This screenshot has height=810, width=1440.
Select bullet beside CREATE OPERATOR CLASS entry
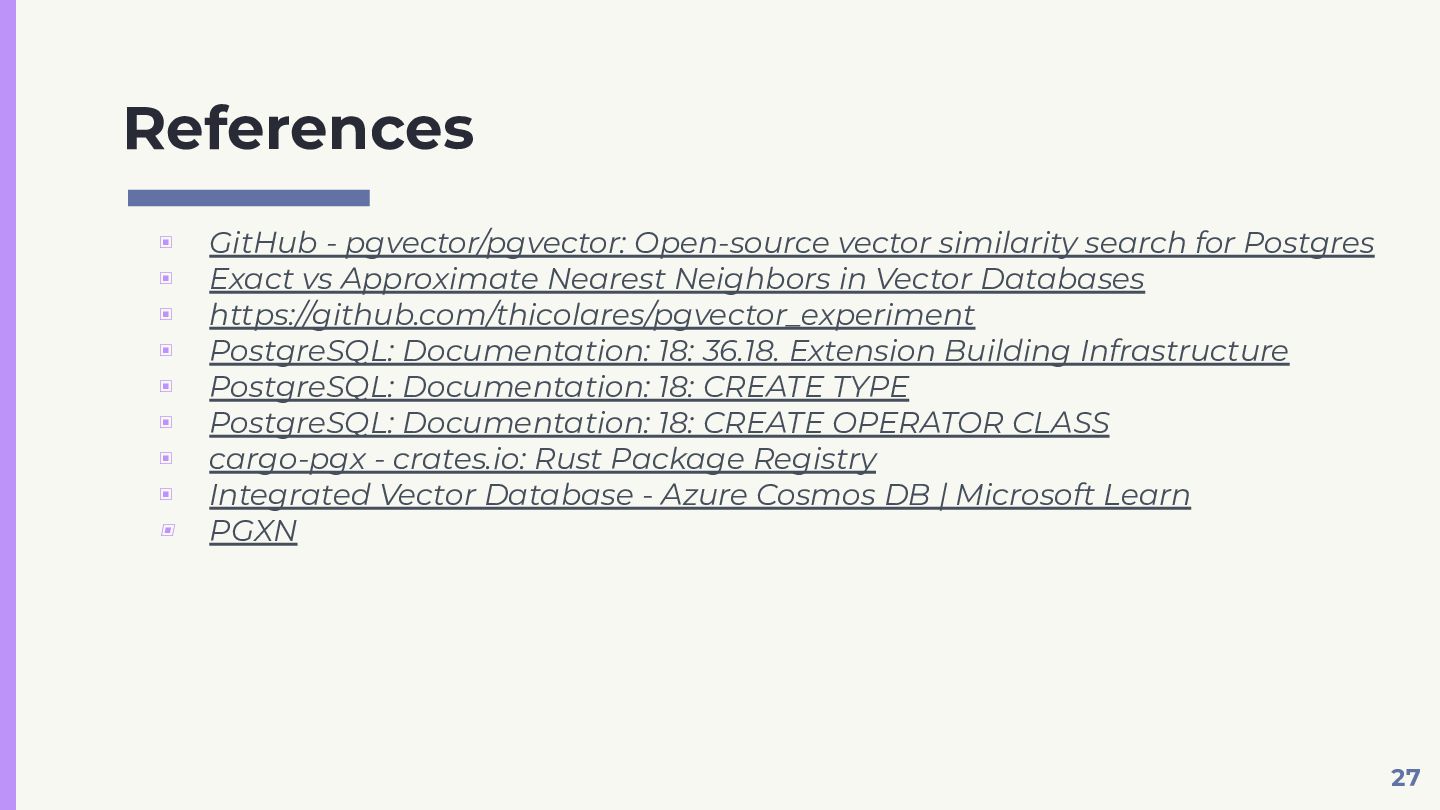[166, 422]
